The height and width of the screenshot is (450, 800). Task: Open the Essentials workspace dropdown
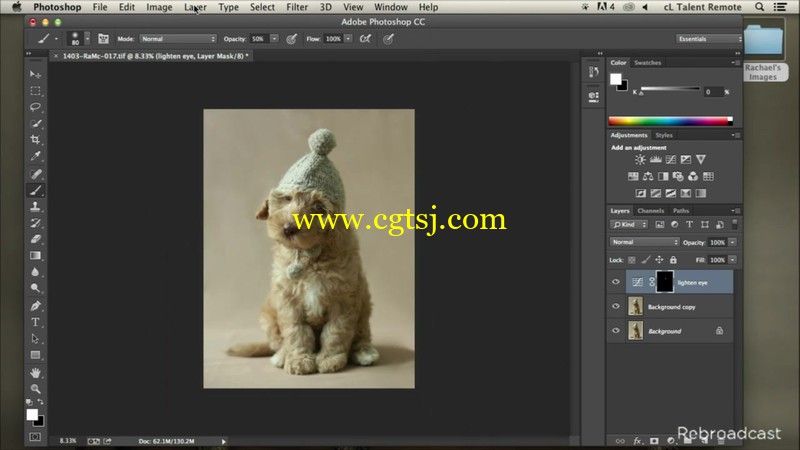click(x=709, y=39)
